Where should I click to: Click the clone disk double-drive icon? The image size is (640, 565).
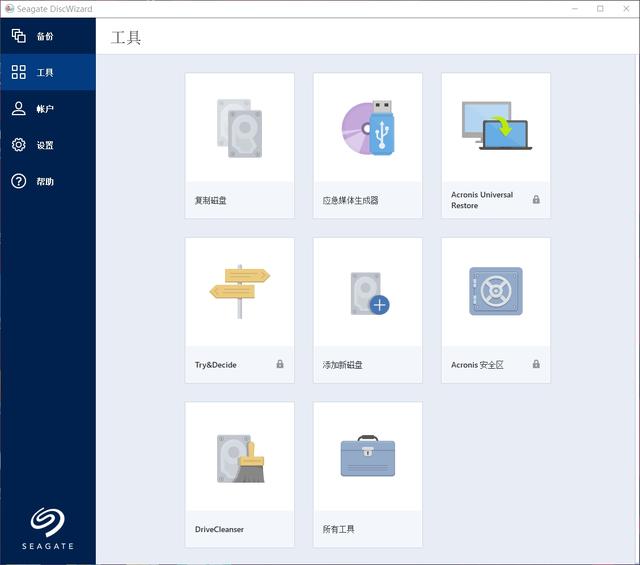coord(240,128)
